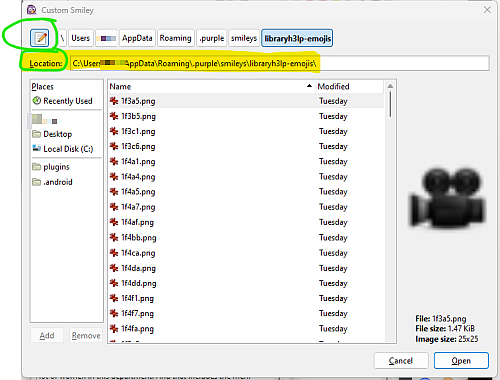The width and height of the screenshot is (500, 380).
Task: Open the selected smiley file
Action: click(461, 361)
